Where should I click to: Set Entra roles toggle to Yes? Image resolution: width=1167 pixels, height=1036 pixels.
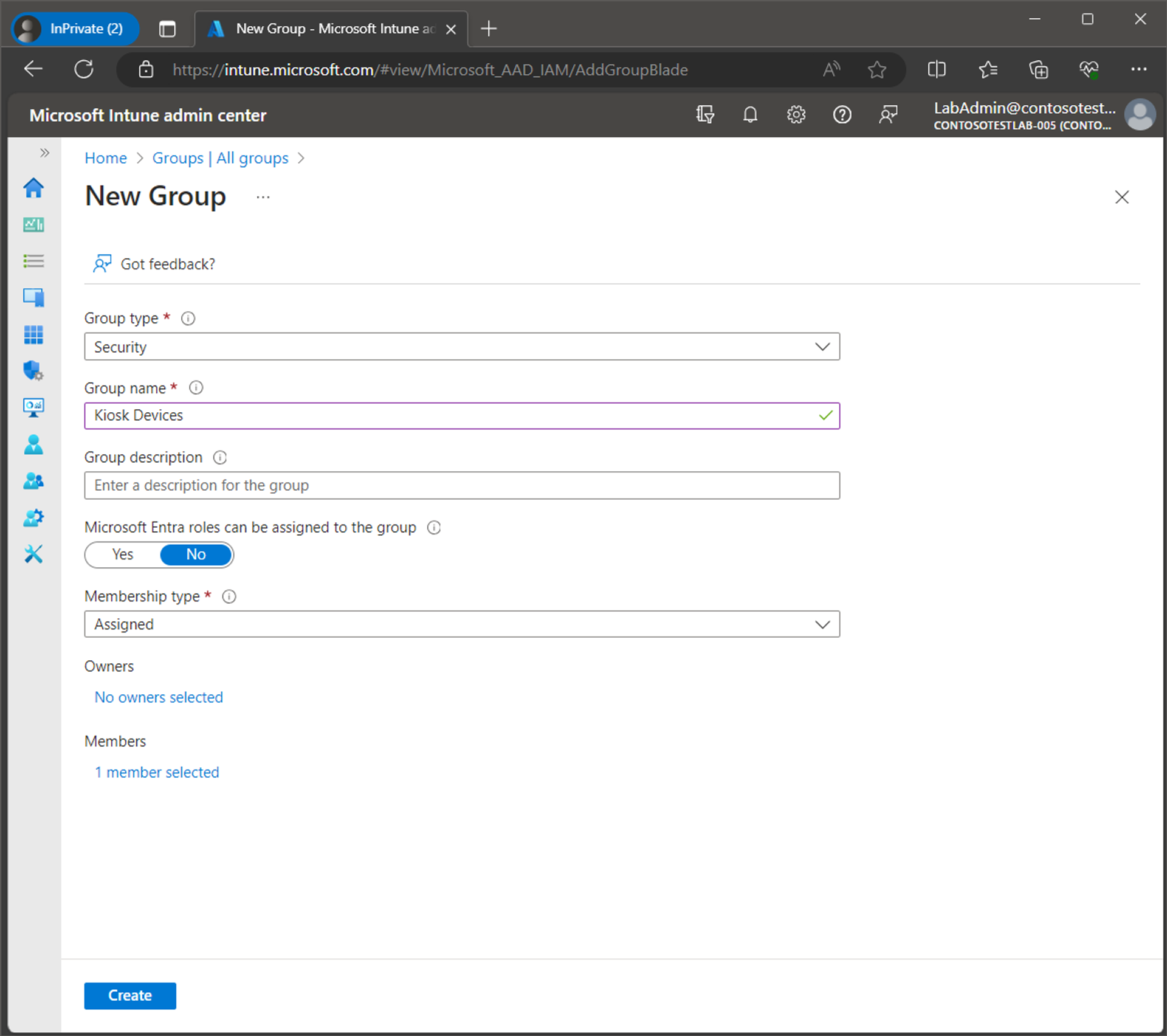click(x=123, y=555)
